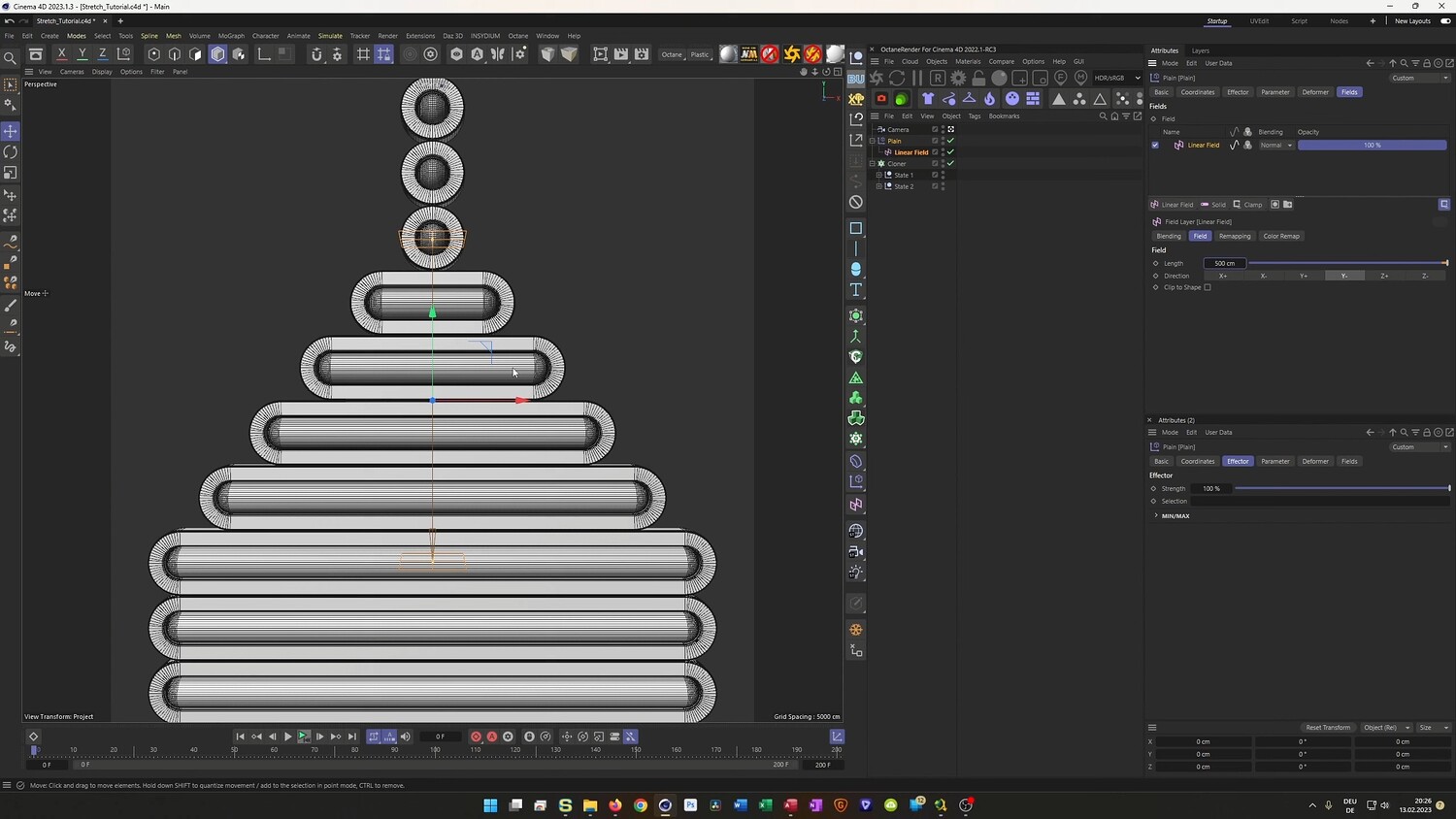Toggle enable checkmark on Cloner object
Viewport: 1456px width, 819px height.
click(951, 163)
